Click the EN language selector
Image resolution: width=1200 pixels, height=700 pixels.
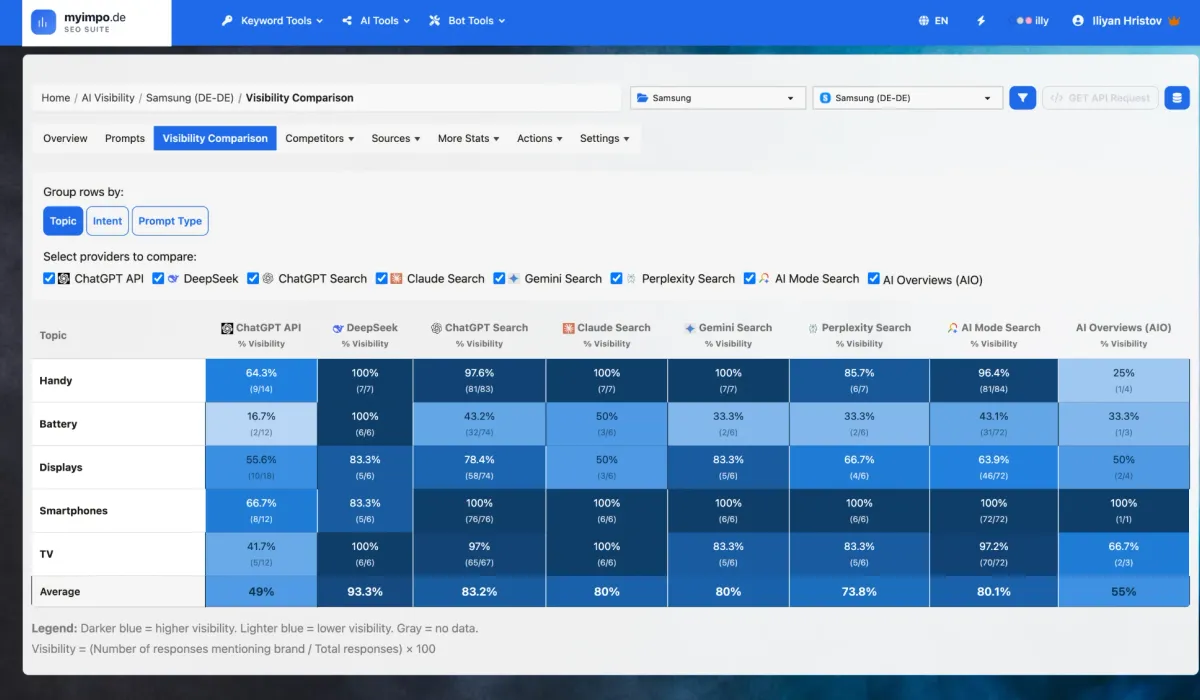point(933,20)
